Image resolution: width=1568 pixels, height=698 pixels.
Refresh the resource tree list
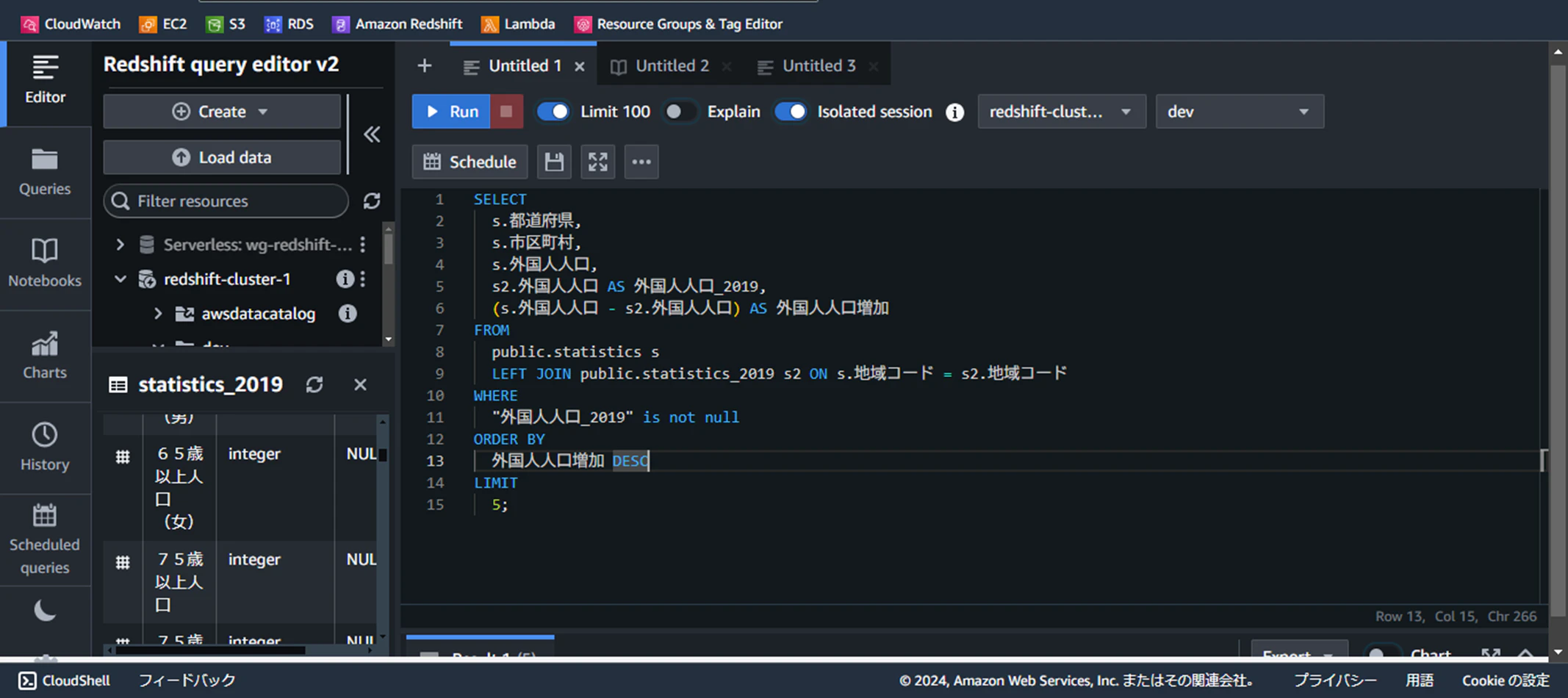tap(372, 201)
